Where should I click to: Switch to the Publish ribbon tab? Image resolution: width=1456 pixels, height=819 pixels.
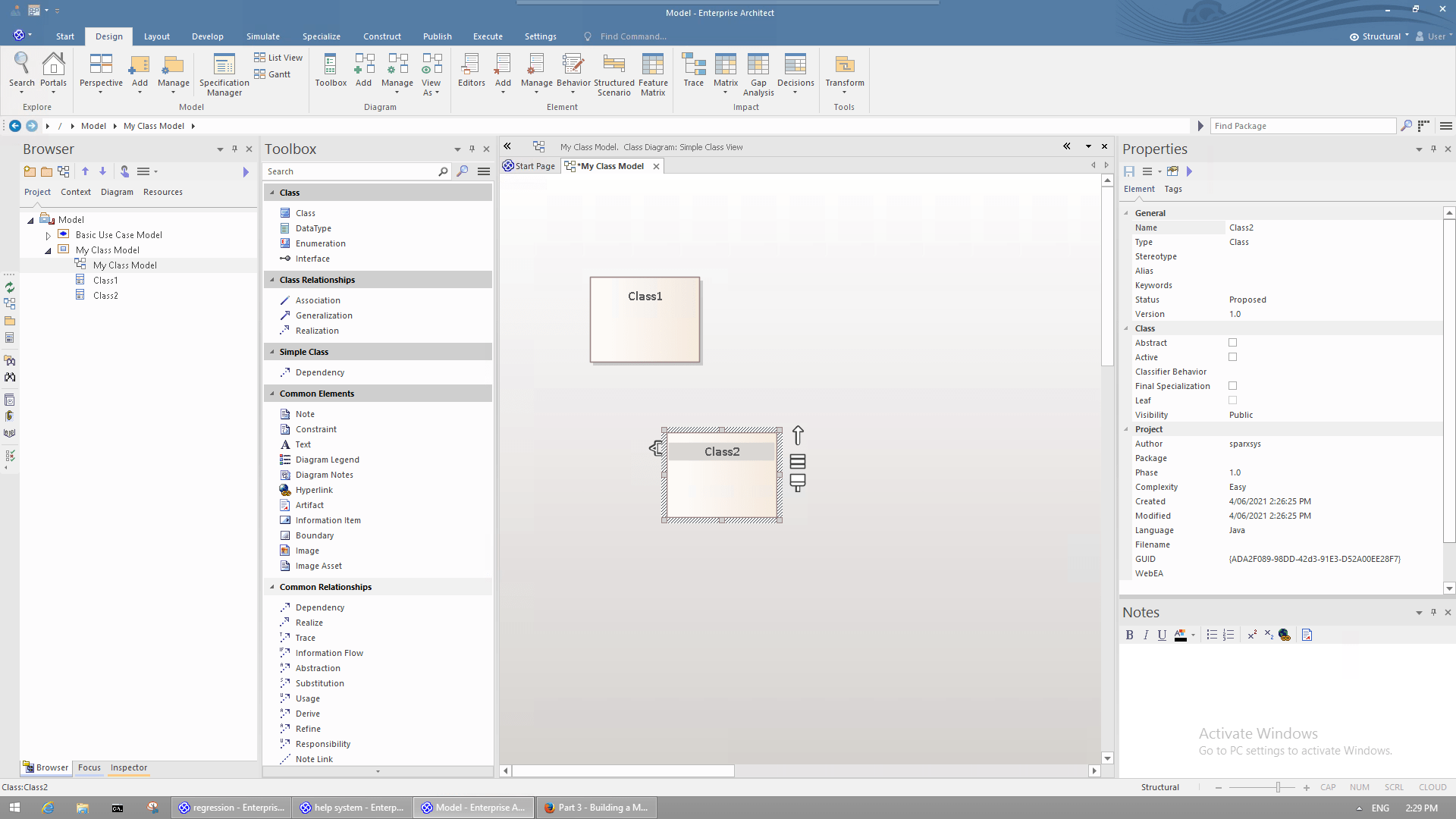point(437,36)
